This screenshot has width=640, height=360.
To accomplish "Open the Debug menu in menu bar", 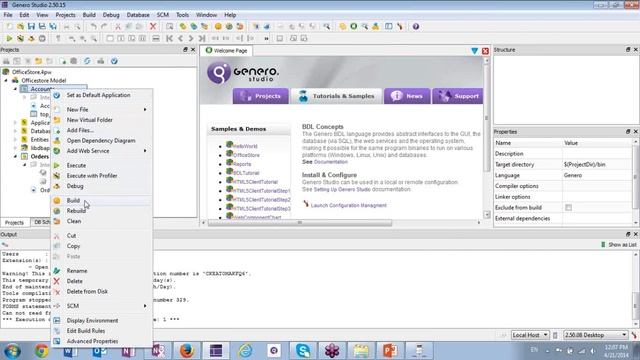I will (x=111, y=15).
